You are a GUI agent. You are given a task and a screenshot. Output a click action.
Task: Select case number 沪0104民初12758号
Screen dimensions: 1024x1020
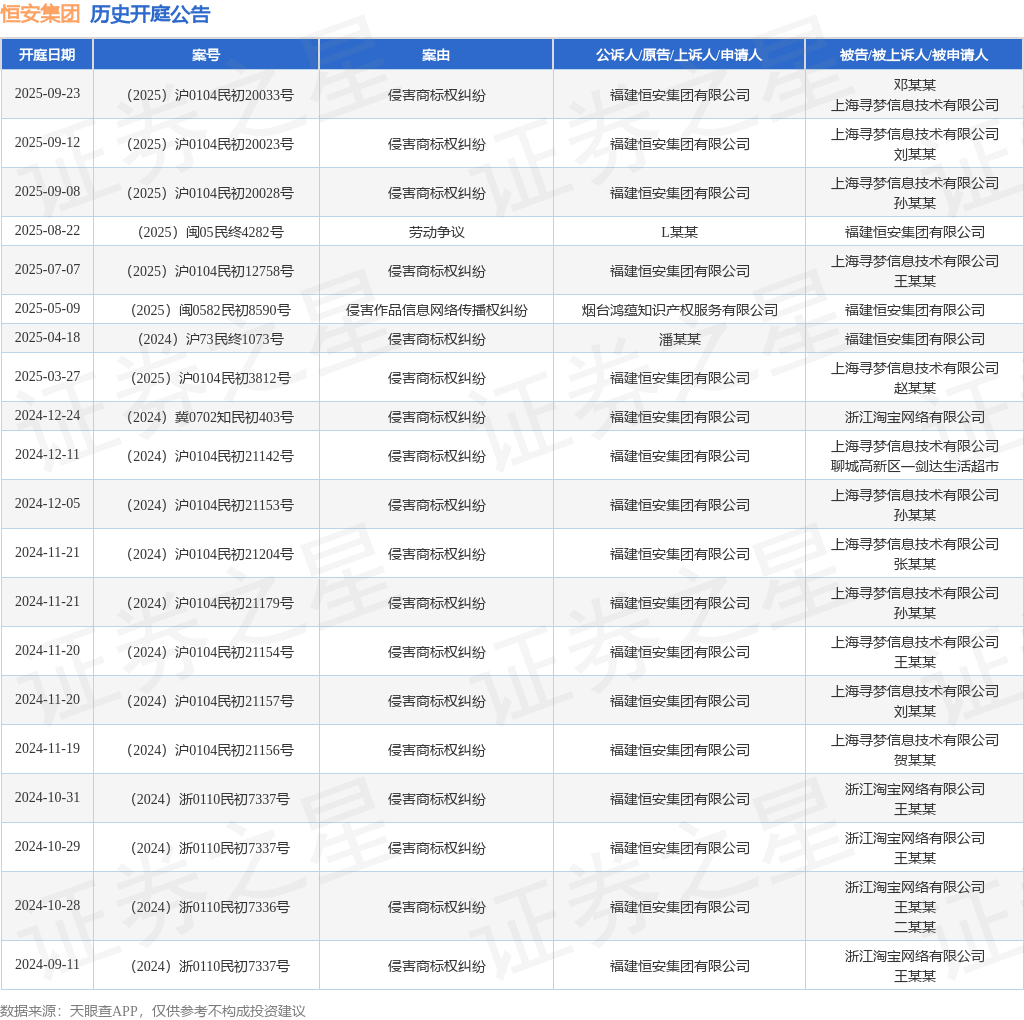click(x=210, y=271)
